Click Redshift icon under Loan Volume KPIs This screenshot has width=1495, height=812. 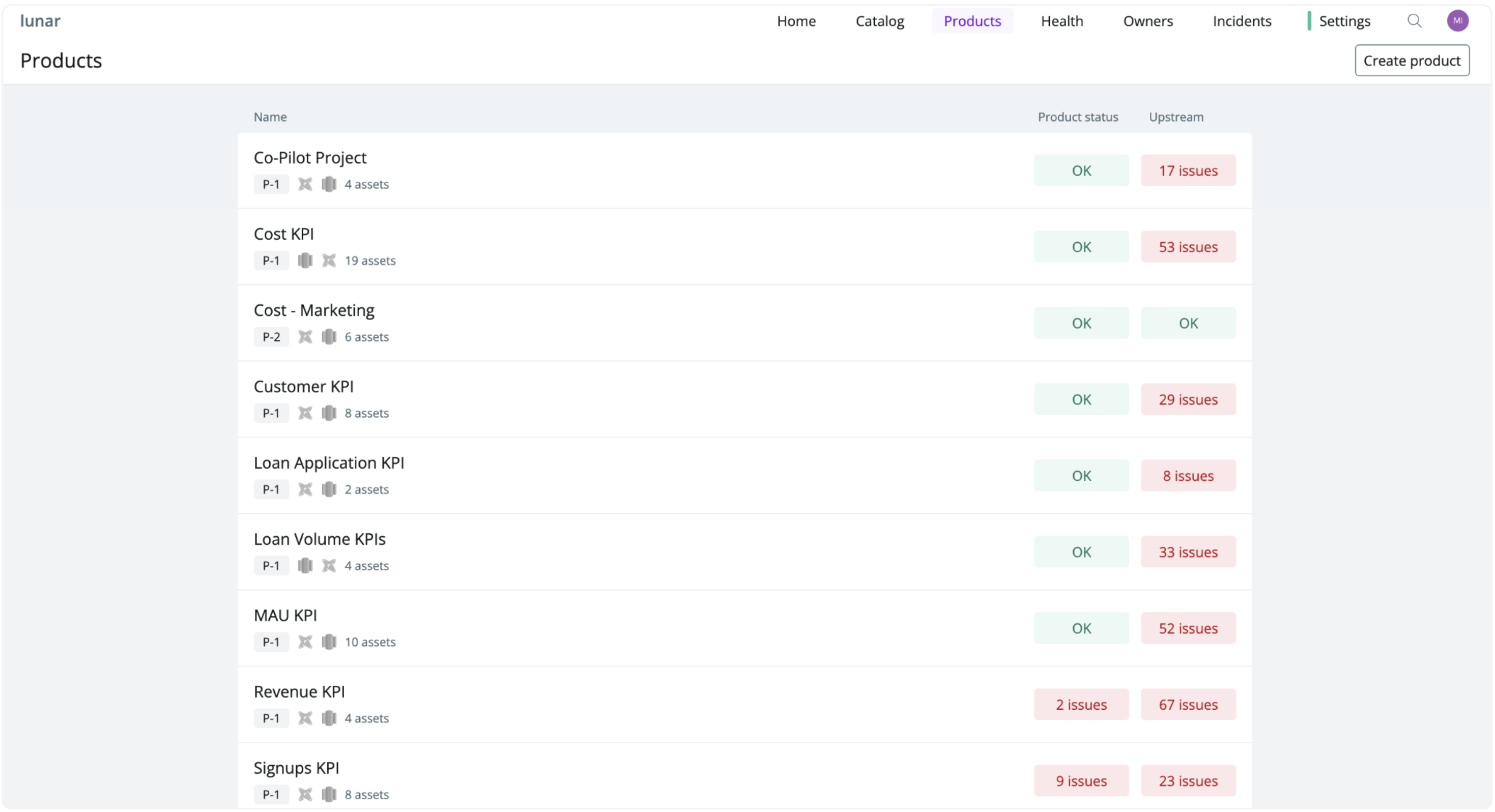tap(305, 565)
